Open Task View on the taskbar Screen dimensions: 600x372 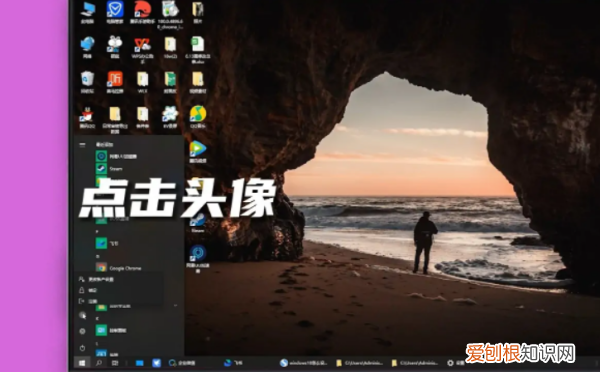point(115,363)
